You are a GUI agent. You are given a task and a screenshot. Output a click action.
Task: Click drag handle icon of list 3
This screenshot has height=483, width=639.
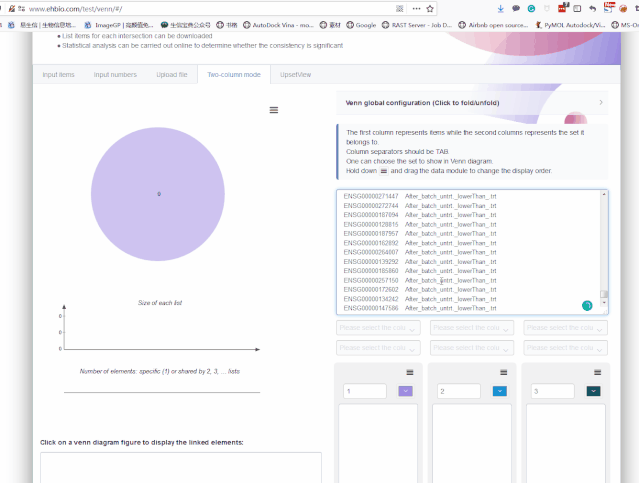point(597,372)
